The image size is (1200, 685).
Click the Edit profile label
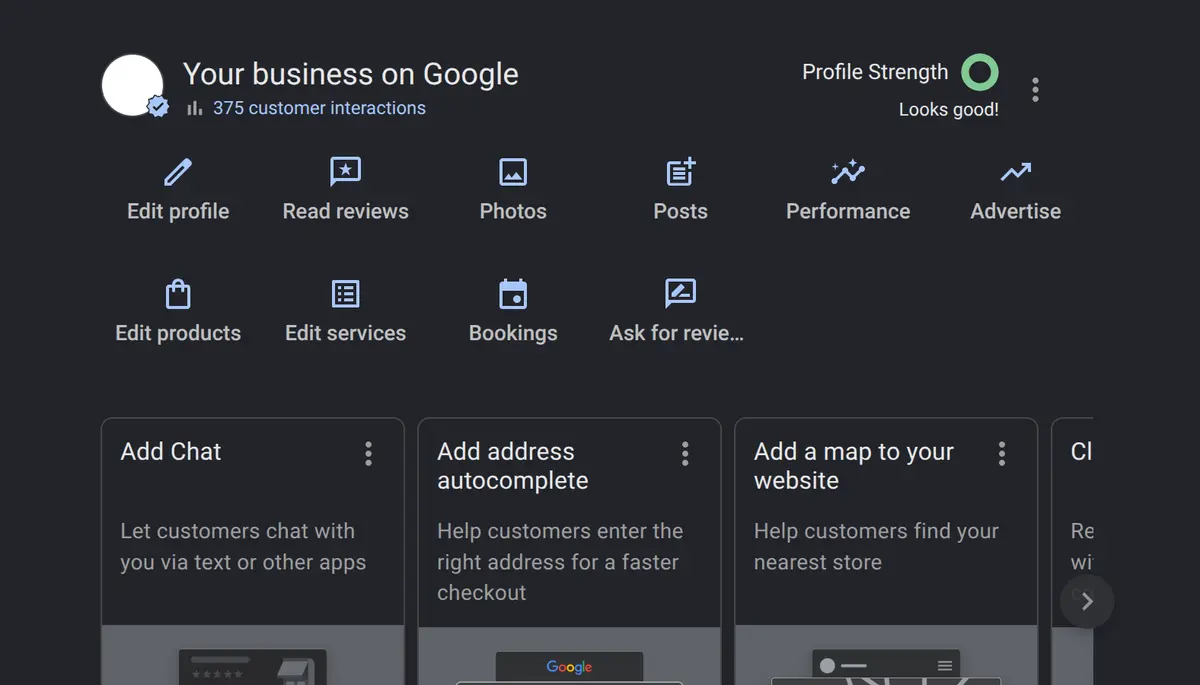tap(178, 211)
